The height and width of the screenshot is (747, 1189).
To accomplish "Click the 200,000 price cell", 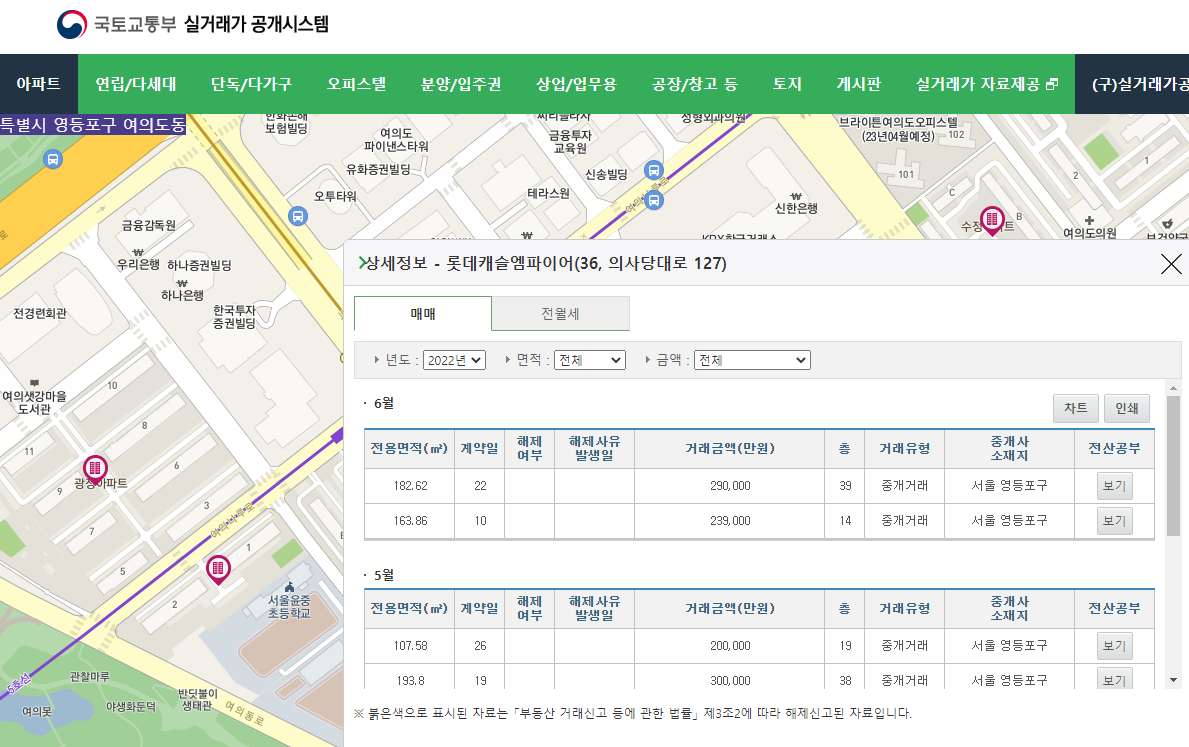I will coord(729,645).
